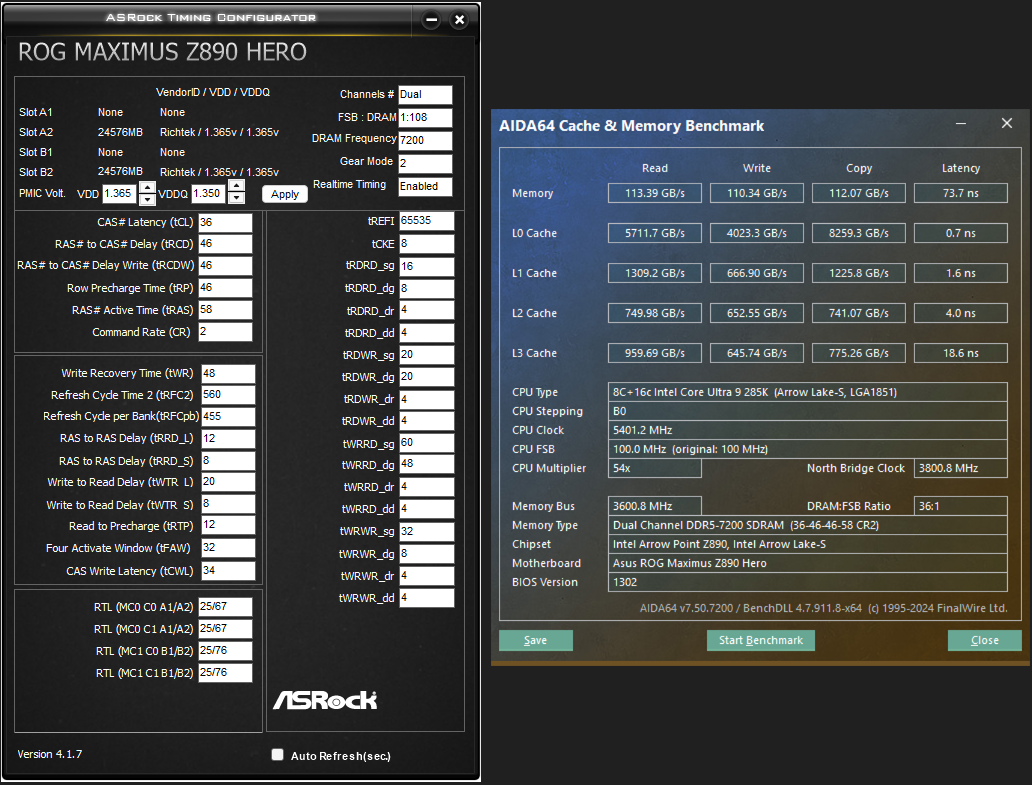Click the CPU Type field in AIDA64

pyautogui.click(x=808, y=392)
